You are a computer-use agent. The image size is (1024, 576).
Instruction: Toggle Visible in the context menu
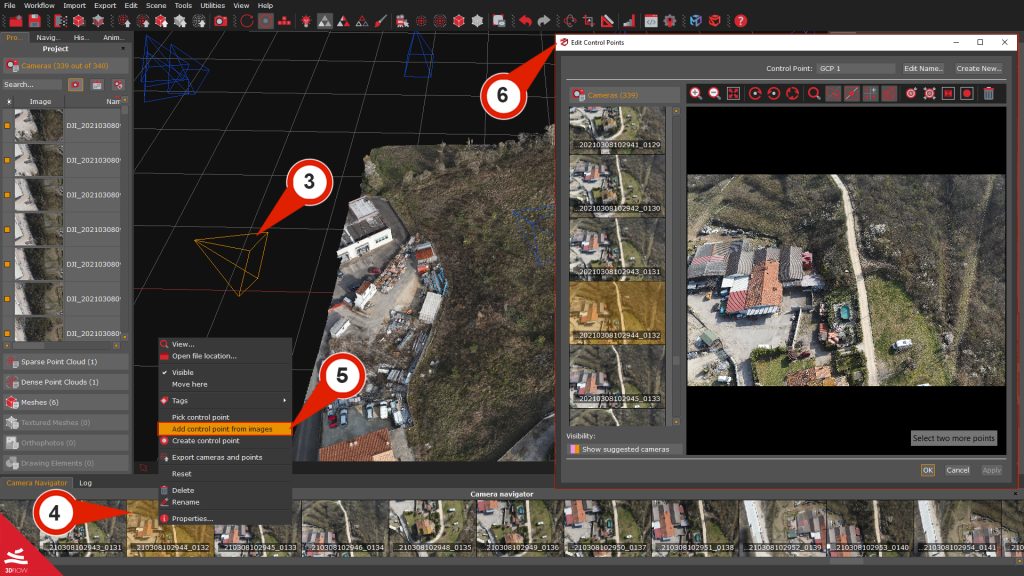click(182, 372)
